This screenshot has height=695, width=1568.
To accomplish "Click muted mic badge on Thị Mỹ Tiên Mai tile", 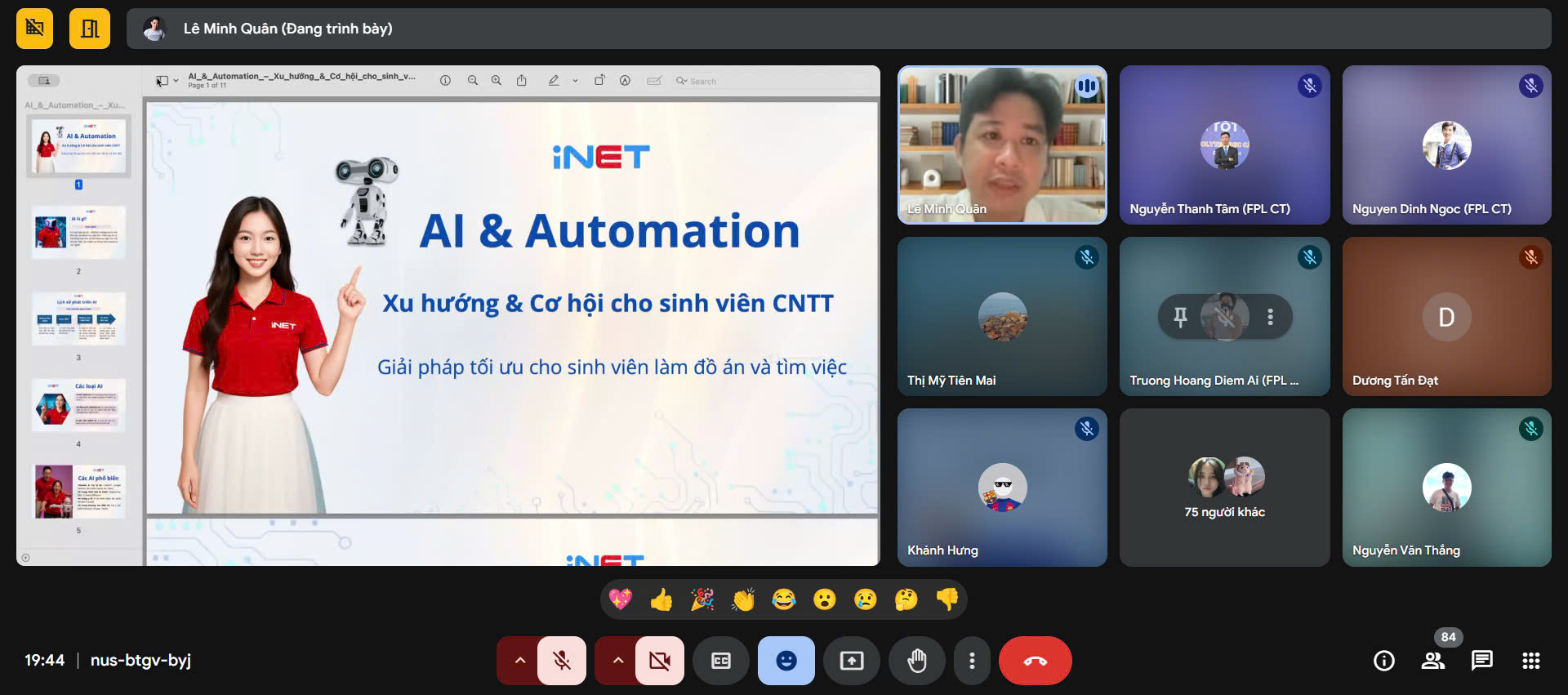I will [1087, 257].
